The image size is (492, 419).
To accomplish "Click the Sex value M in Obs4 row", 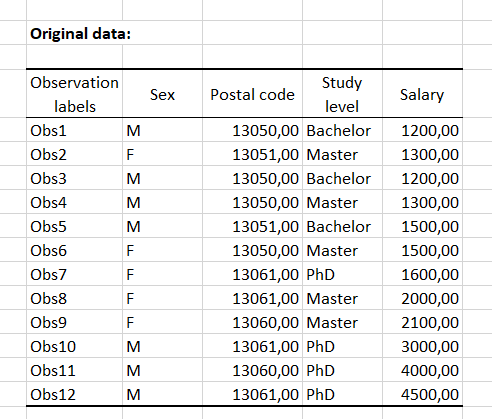I will point(162,202).
